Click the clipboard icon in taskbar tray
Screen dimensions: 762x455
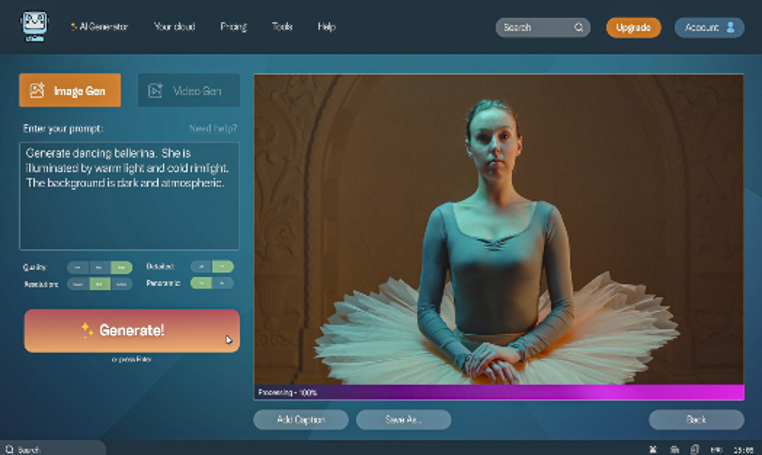pyautogui.click(x=695, y=449)
